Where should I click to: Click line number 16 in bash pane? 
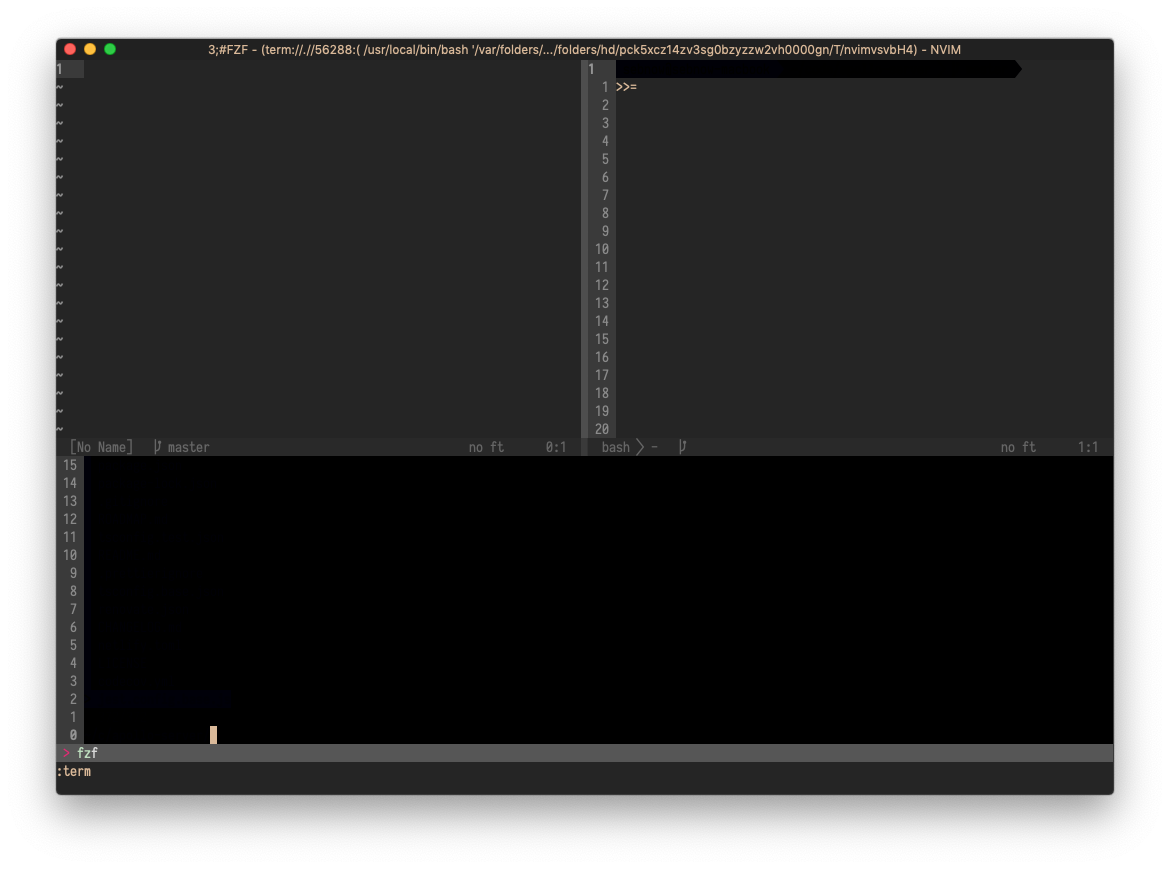pyautogui.click(x=602, y=357)
